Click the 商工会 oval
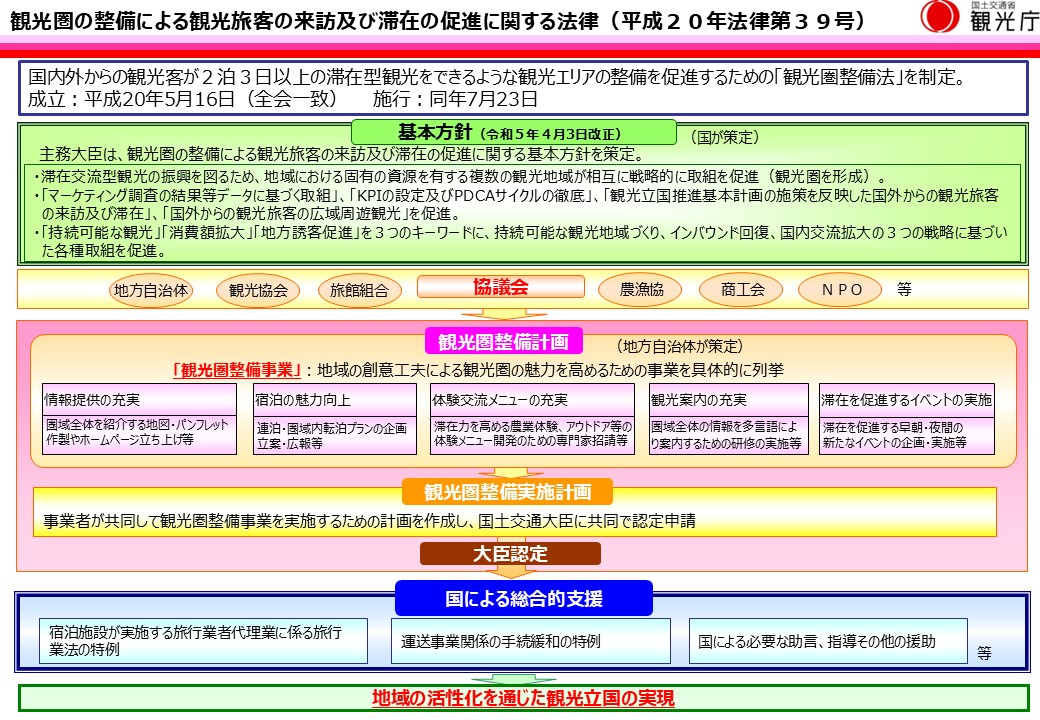The image size is (1040, 720). (743, 290)
